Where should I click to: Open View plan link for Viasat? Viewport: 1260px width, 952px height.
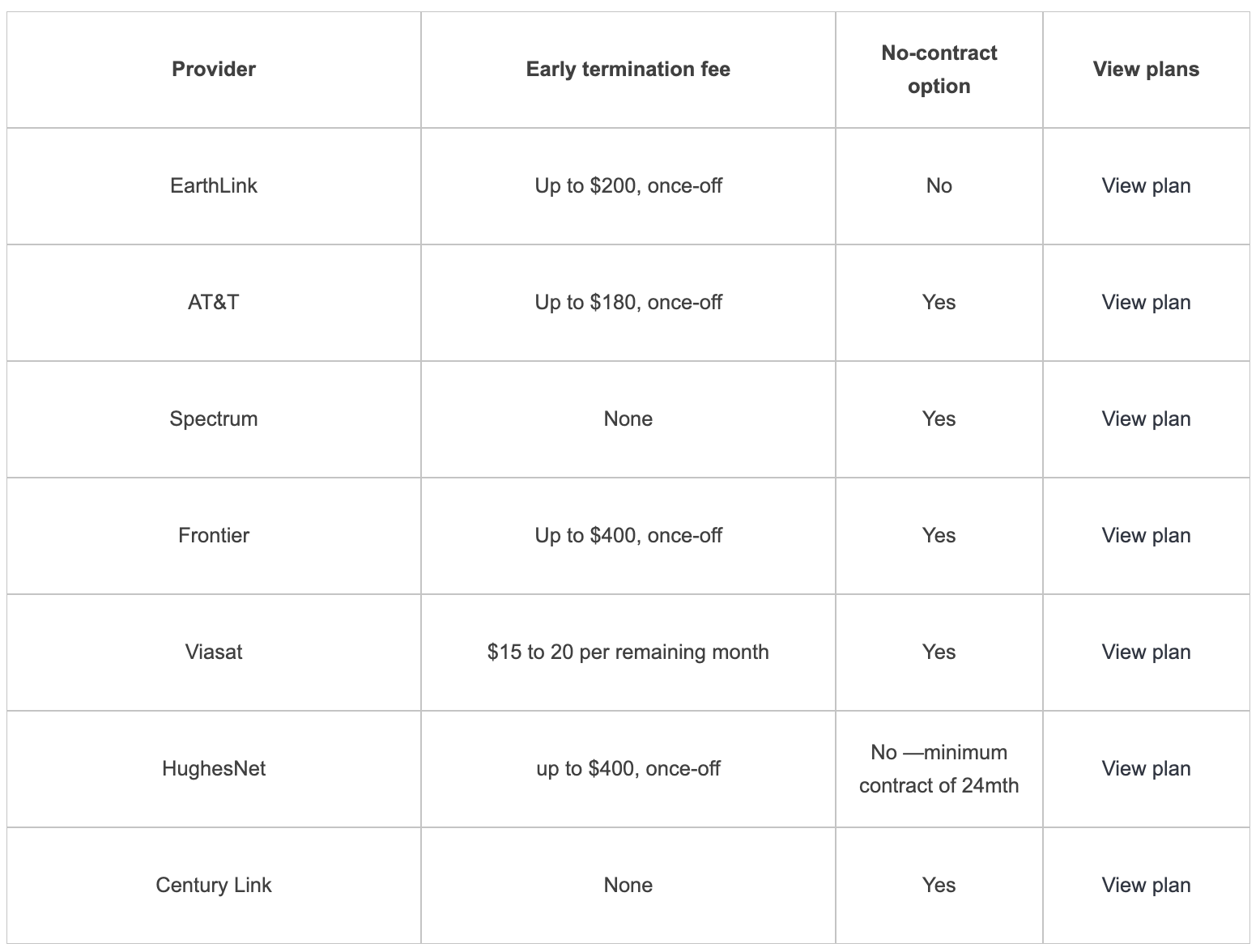point(1146,652)
